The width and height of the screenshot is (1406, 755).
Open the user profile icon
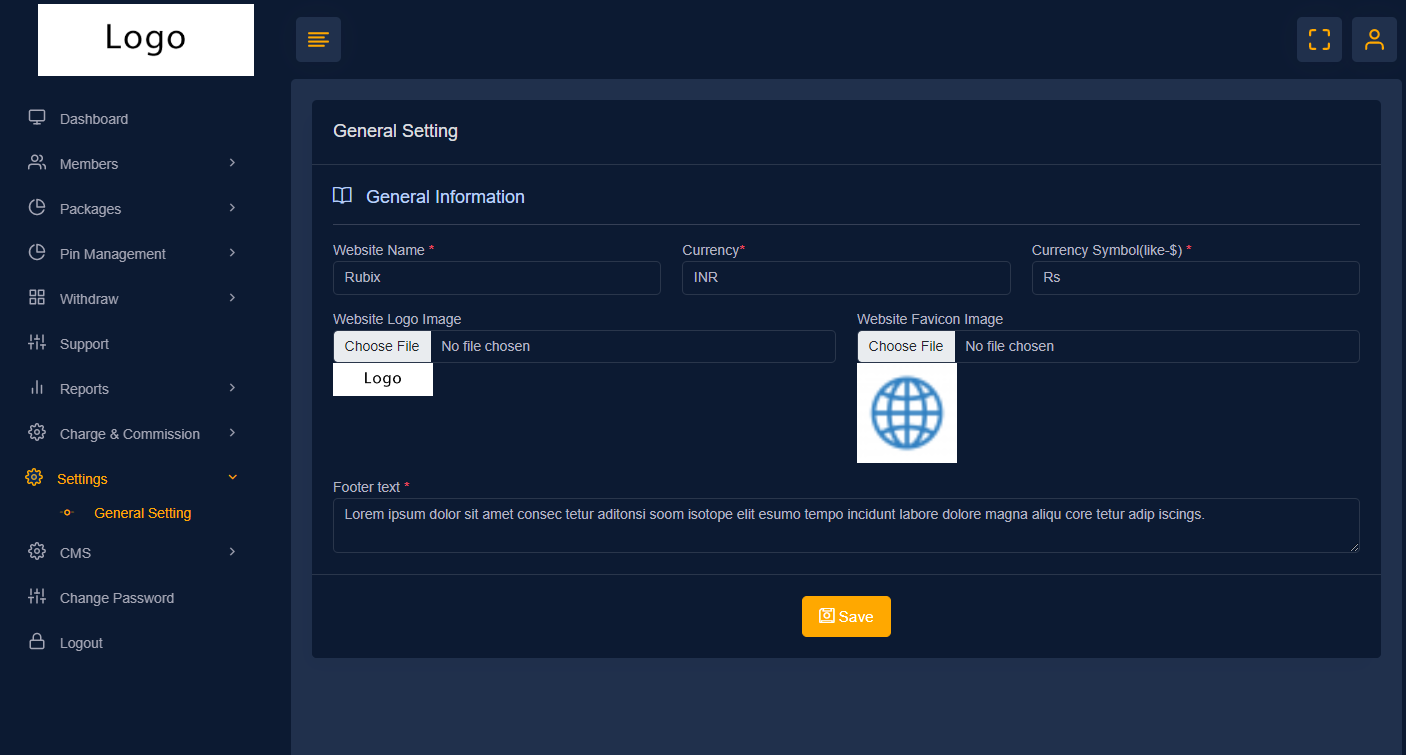1374,40
